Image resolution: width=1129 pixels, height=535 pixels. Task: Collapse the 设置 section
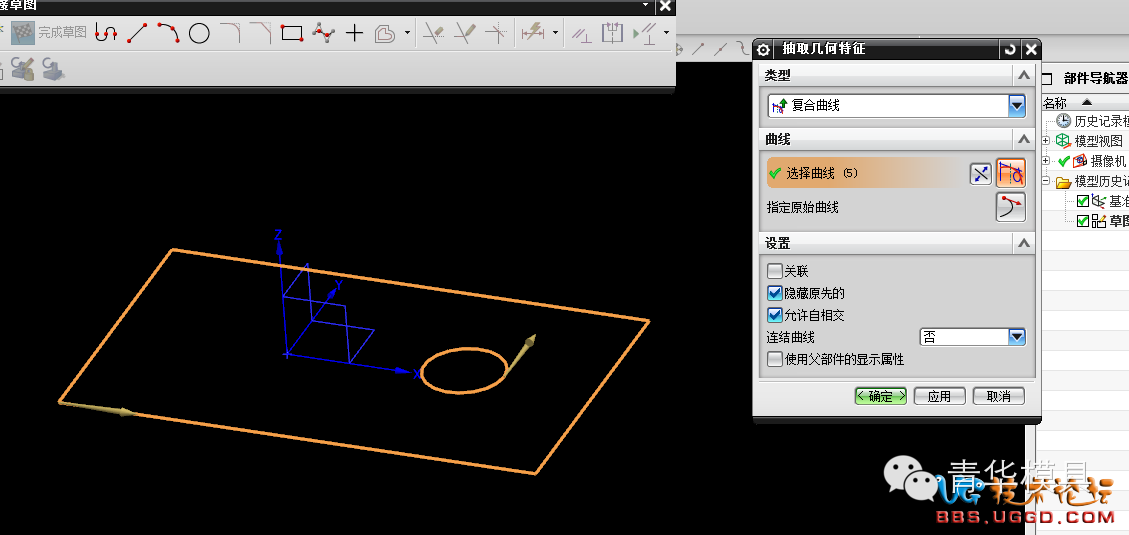1023,243
